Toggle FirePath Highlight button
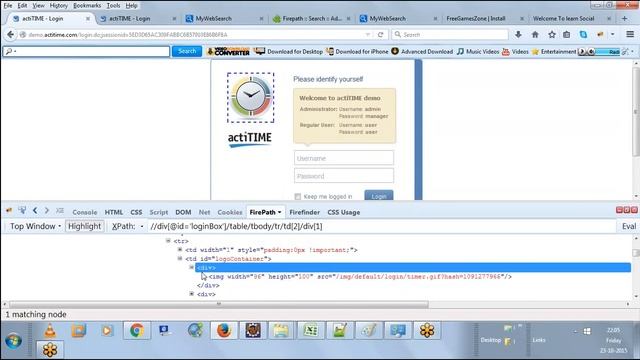 (x=84, y=226)
